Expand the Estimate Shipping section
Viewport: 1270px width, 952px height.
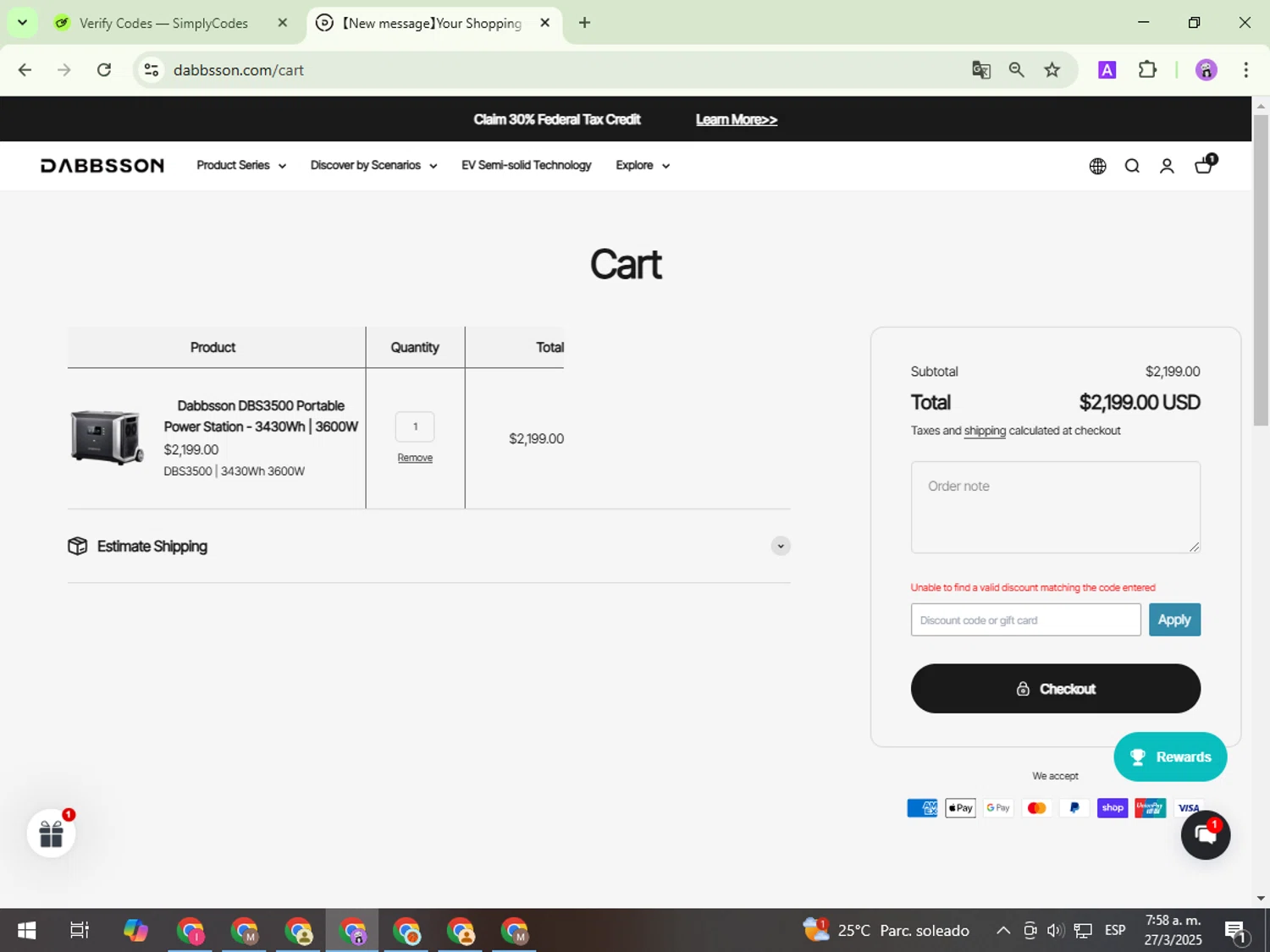point(428,546)
